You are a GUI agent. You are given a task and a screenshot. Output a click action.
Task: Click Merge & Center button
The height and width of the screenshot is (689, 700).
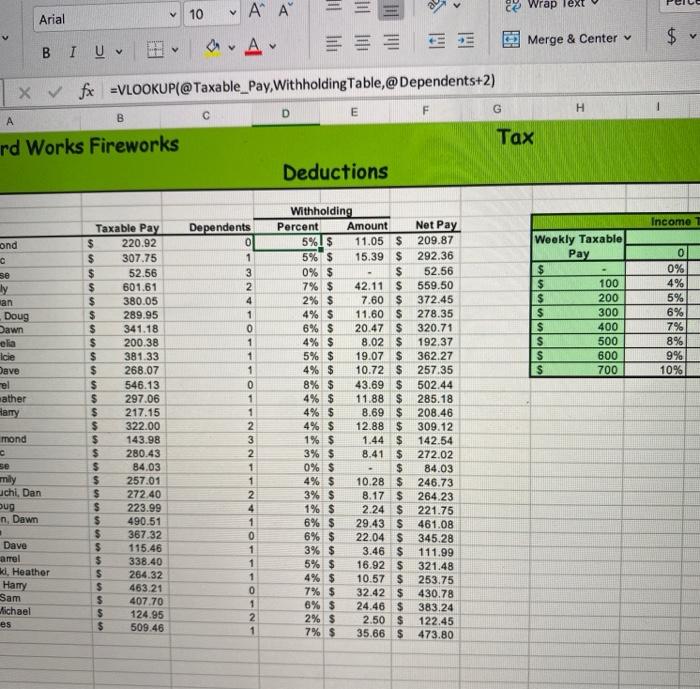[562, 39]
